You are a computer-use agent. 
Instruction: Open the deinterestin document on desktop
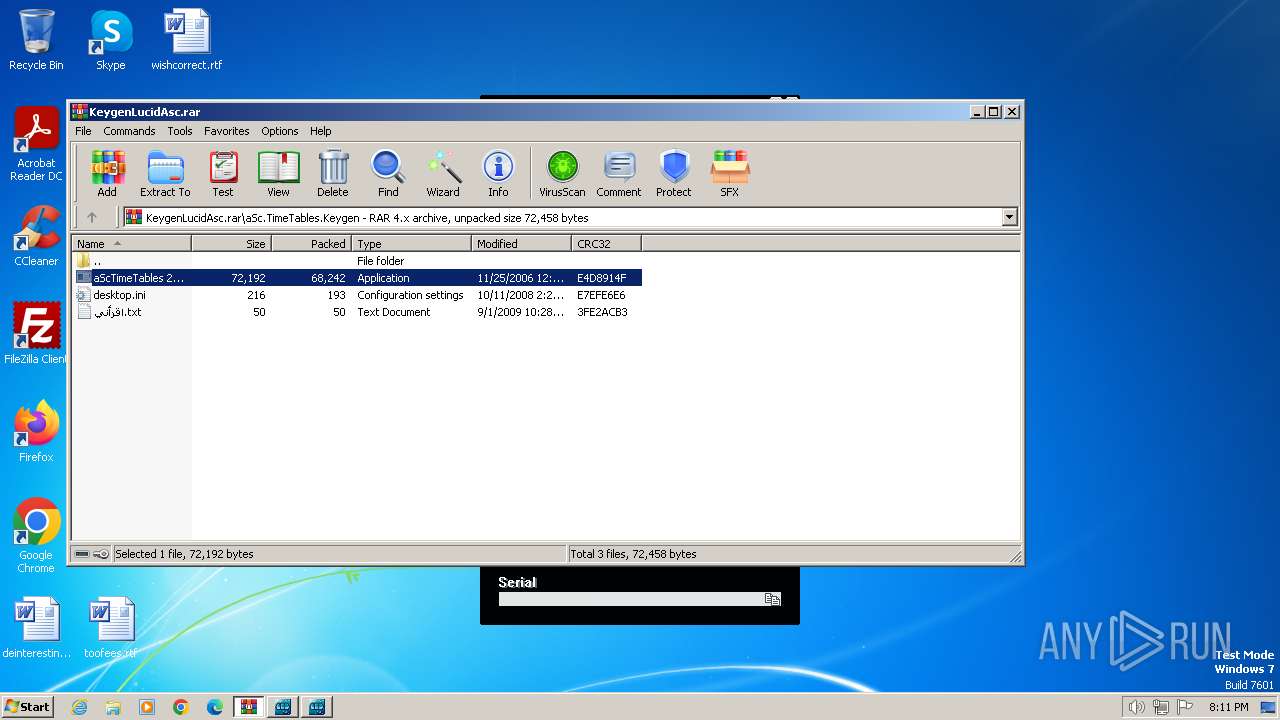pyautogui.click(x=36, y=628)
